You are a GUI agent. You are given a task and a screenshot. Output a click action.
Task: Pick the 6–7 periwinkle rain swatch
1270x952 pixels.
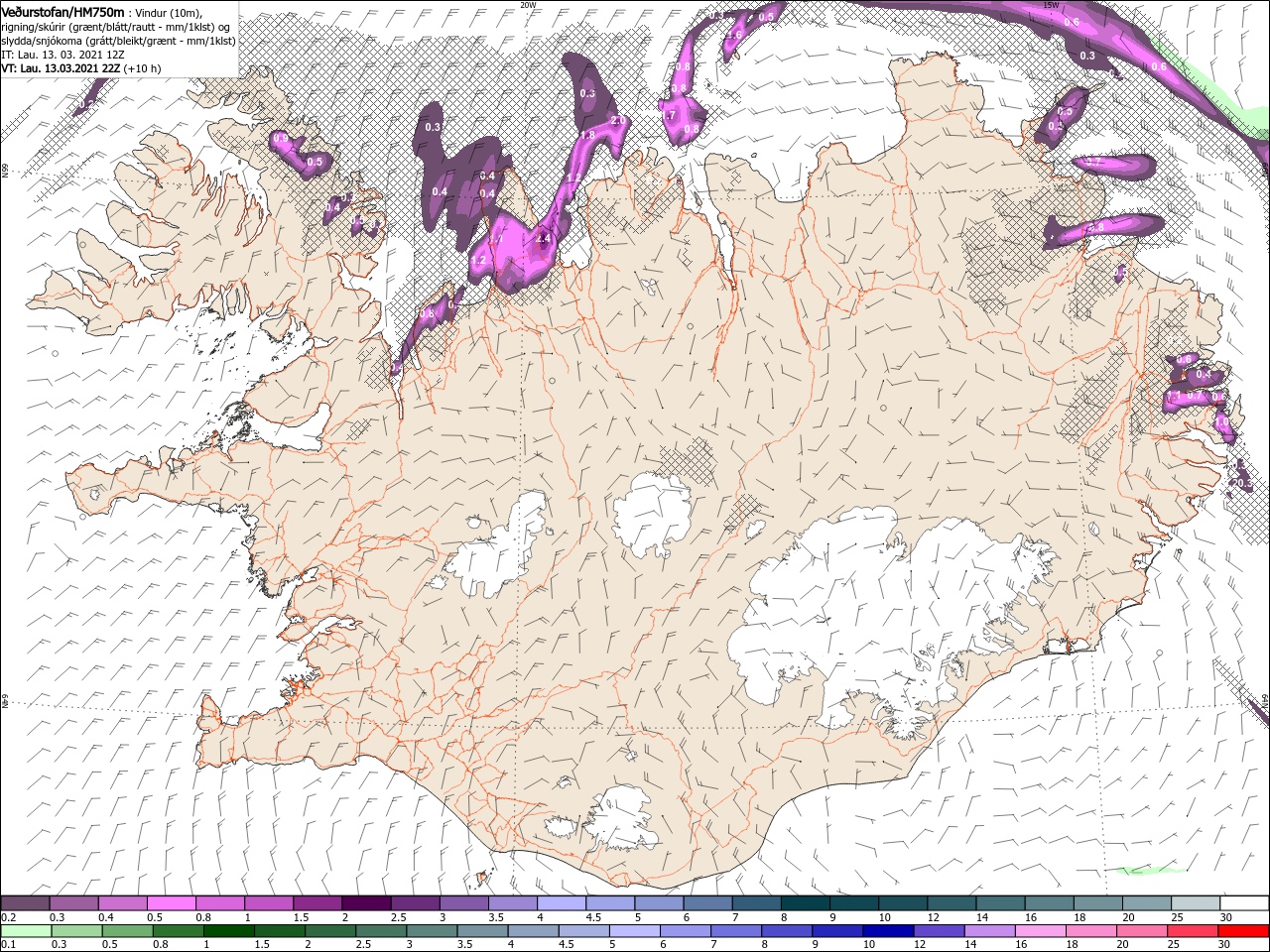pyautogui.click(x=685, y=930)
